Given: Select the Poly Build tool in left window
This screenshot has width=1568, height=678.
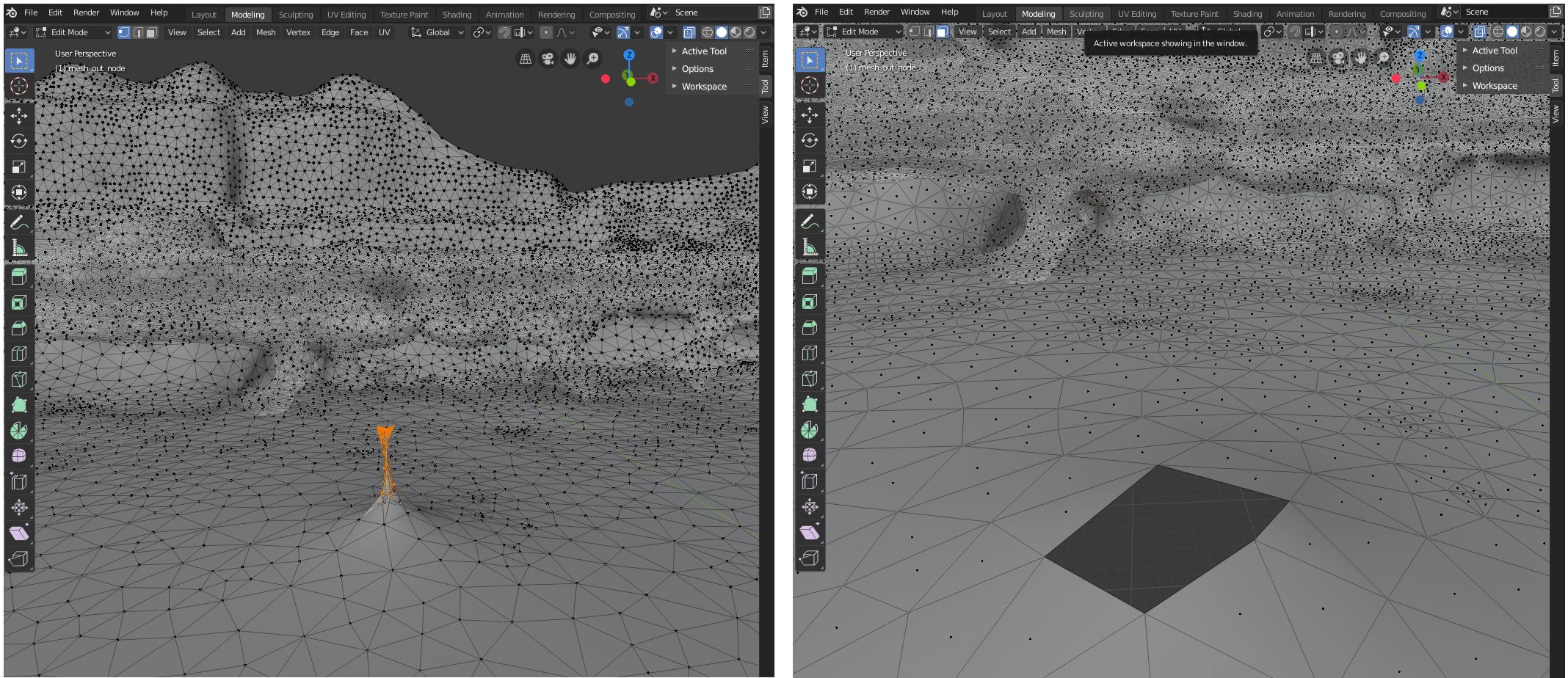Looking at the screenshot, I should coord(19,405).
